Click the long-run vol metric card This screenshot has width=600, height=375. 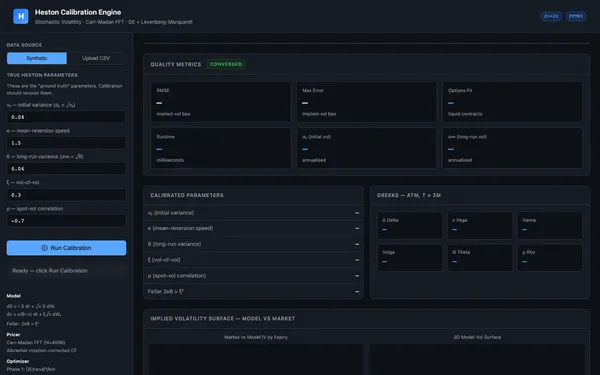[512, 148]
